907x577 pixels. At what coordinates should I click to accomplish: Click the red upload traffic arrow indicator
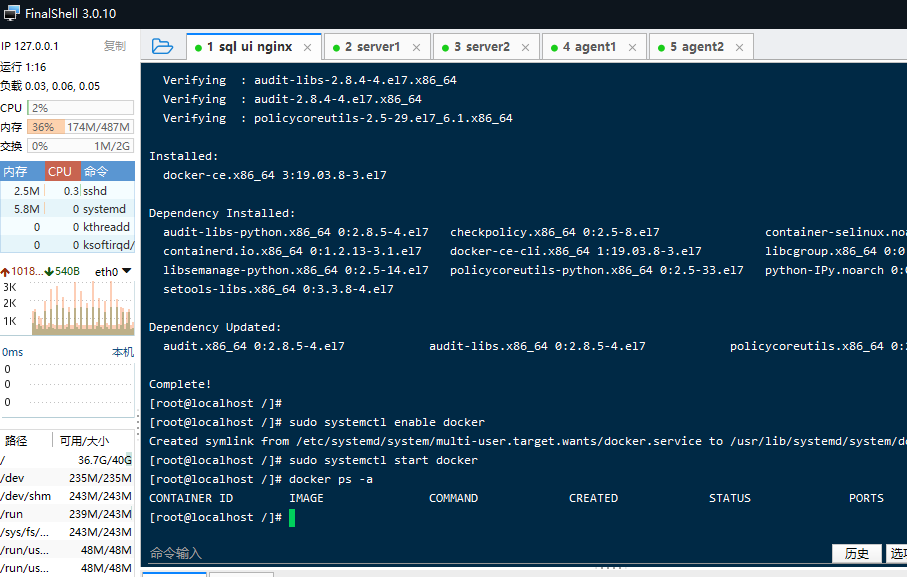(7, 270)
